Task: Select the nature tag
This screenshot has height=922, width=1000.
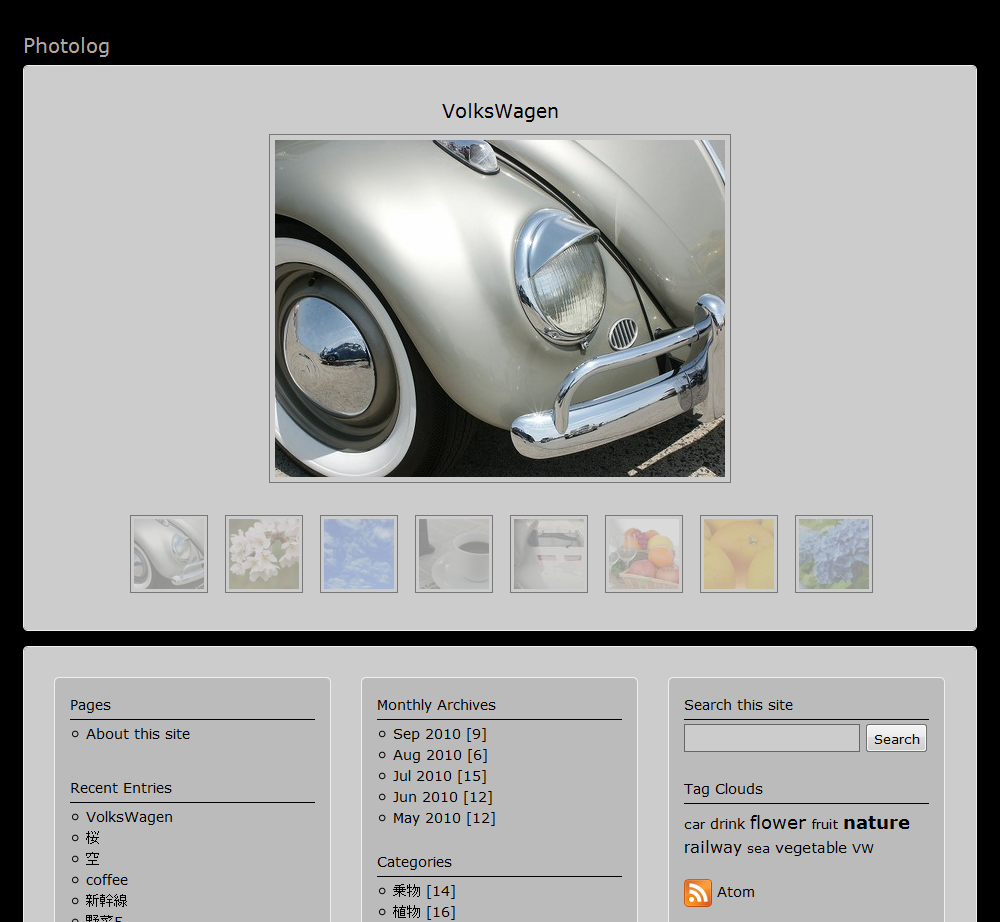Action: (876, 823)
